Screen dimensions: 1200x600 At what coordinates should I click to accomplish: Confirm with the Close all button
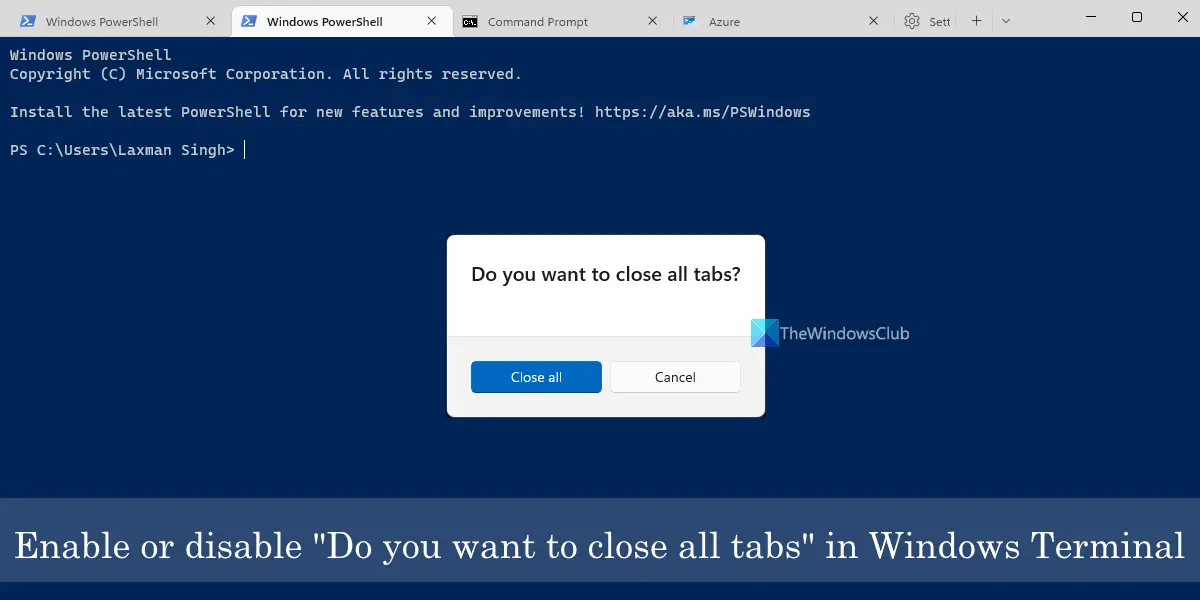coord(536,377)
